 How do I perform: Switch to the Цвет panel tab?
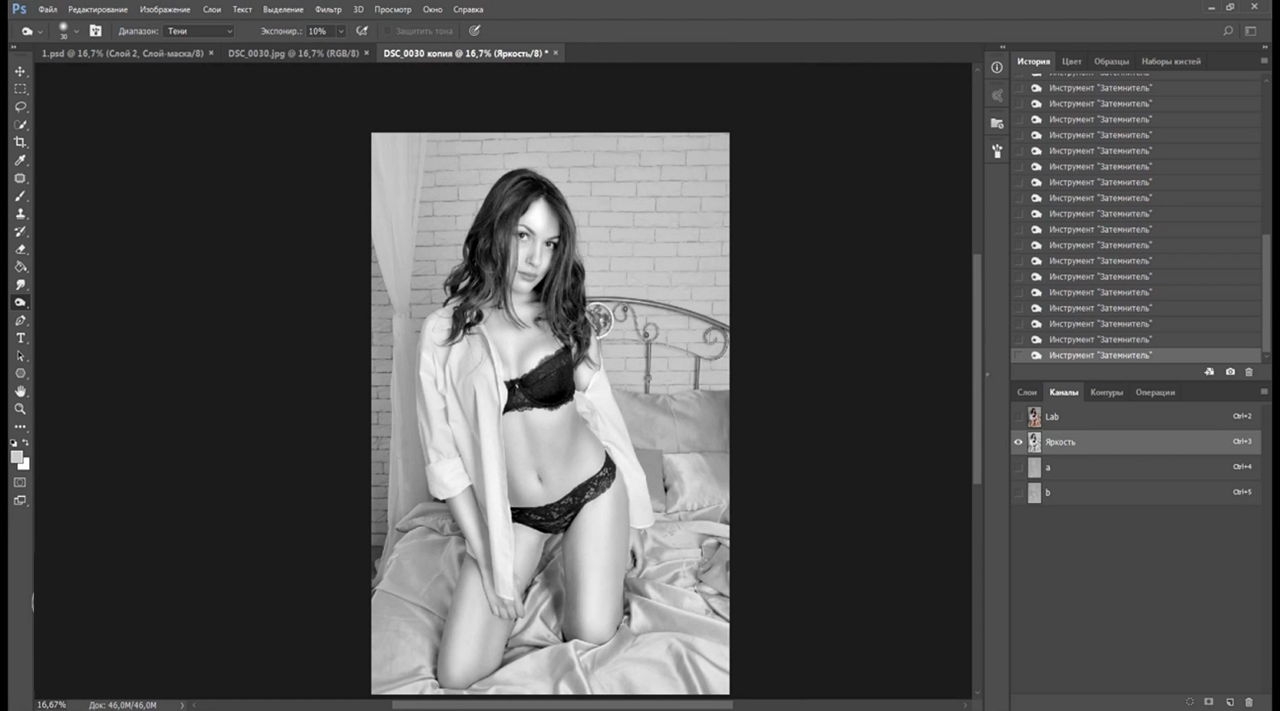click(1072, 61)
